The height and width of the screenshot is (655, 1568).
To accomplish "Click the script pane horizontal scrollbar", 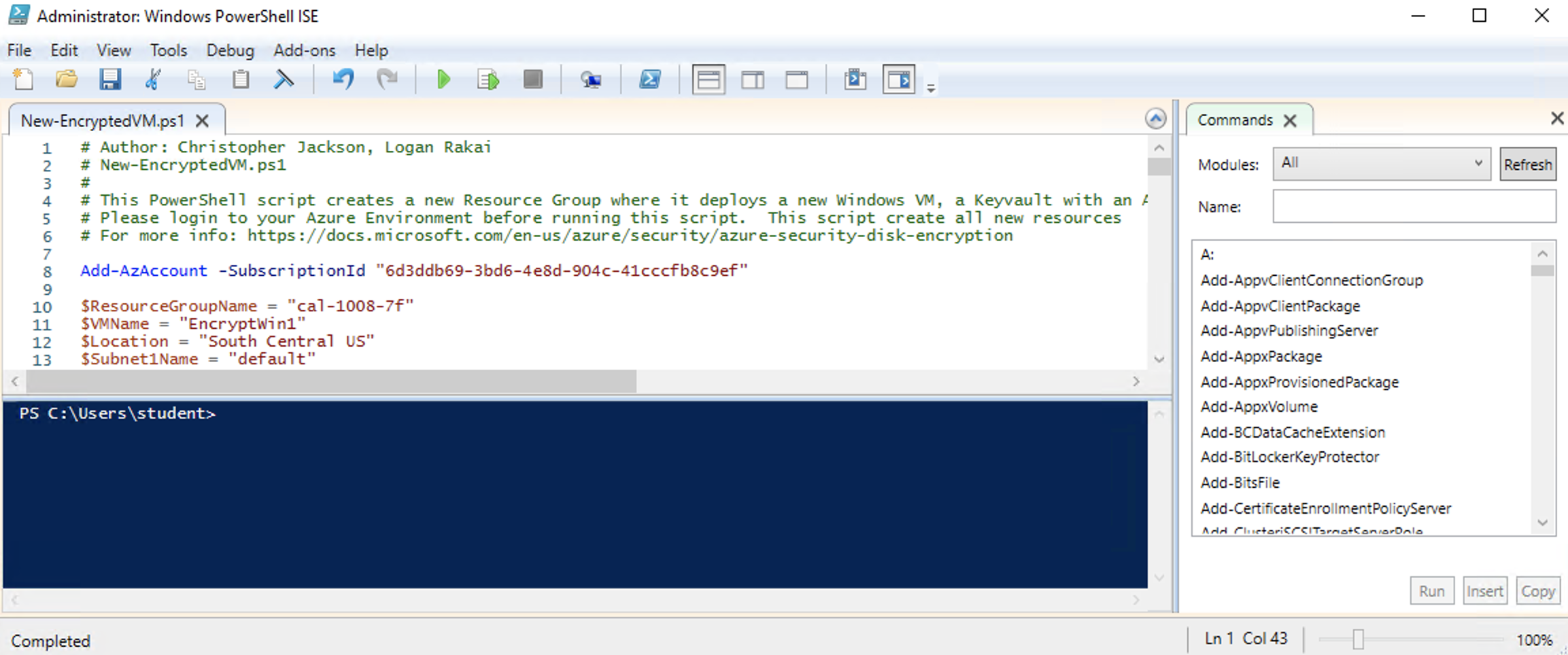I will [x=331, y=382].
